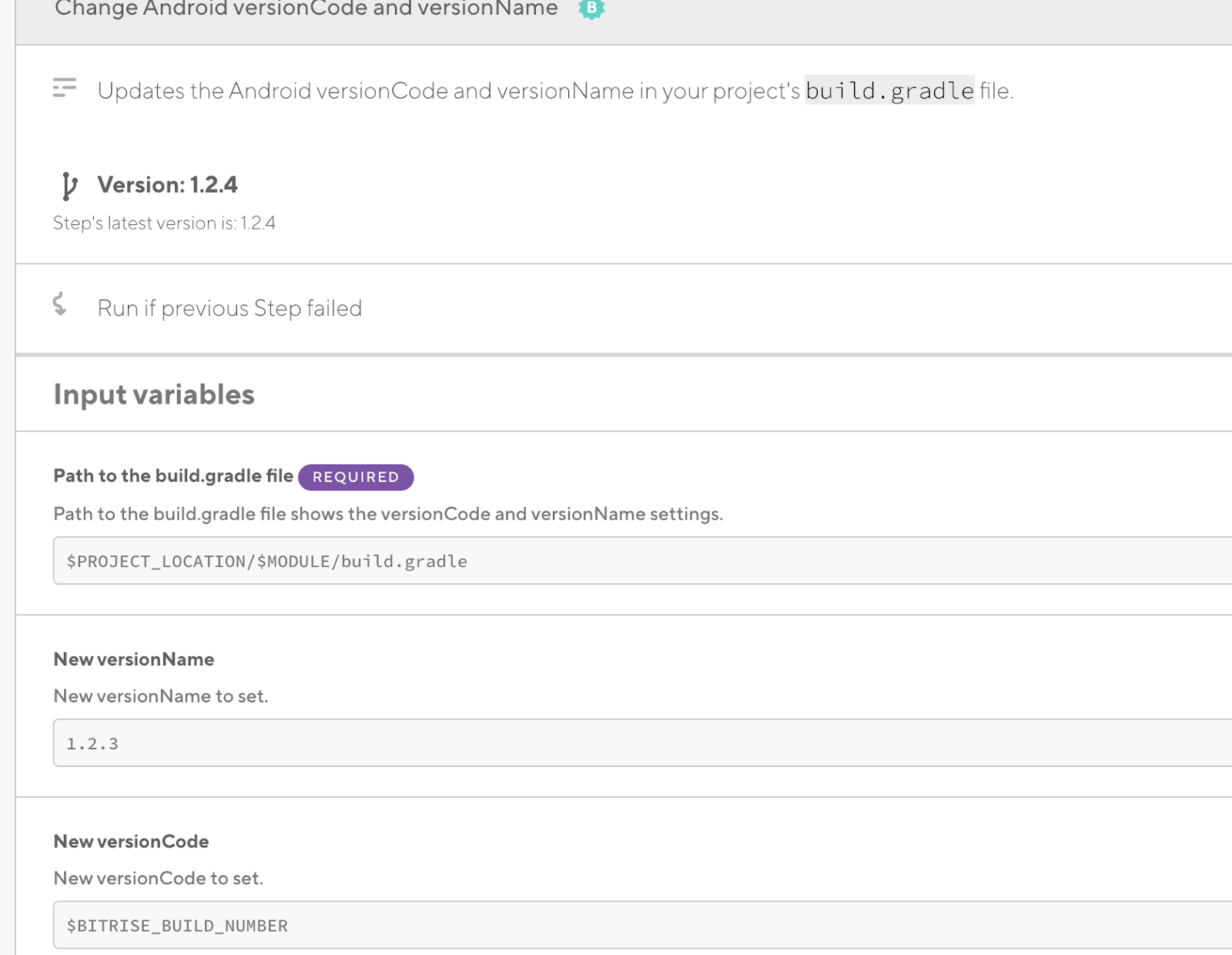Click the 'Input variables' heading
Screen dimensions: 1232x955
click(x=154, y=394)
